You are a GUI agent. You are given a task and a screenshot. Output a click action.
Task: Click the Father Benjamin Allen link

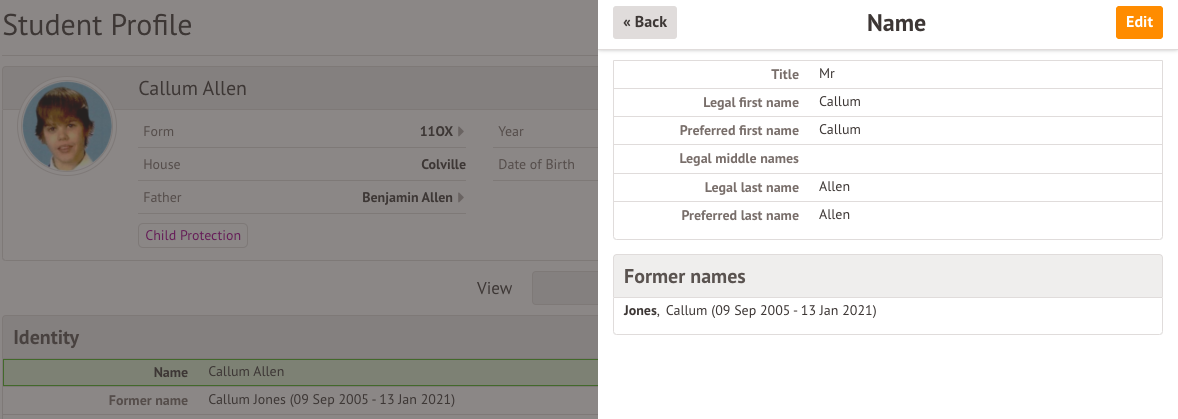[x=406, y=198]
